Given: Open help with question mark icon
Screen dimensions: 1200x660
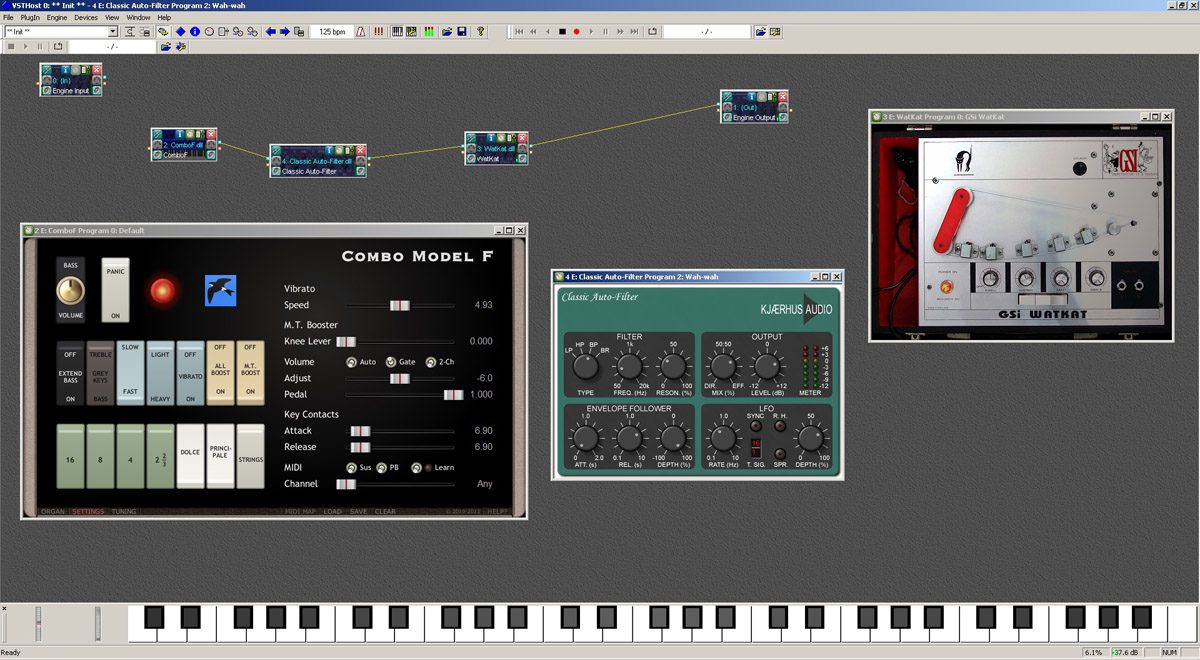Looking at the screenshot, I should (479, 32).
